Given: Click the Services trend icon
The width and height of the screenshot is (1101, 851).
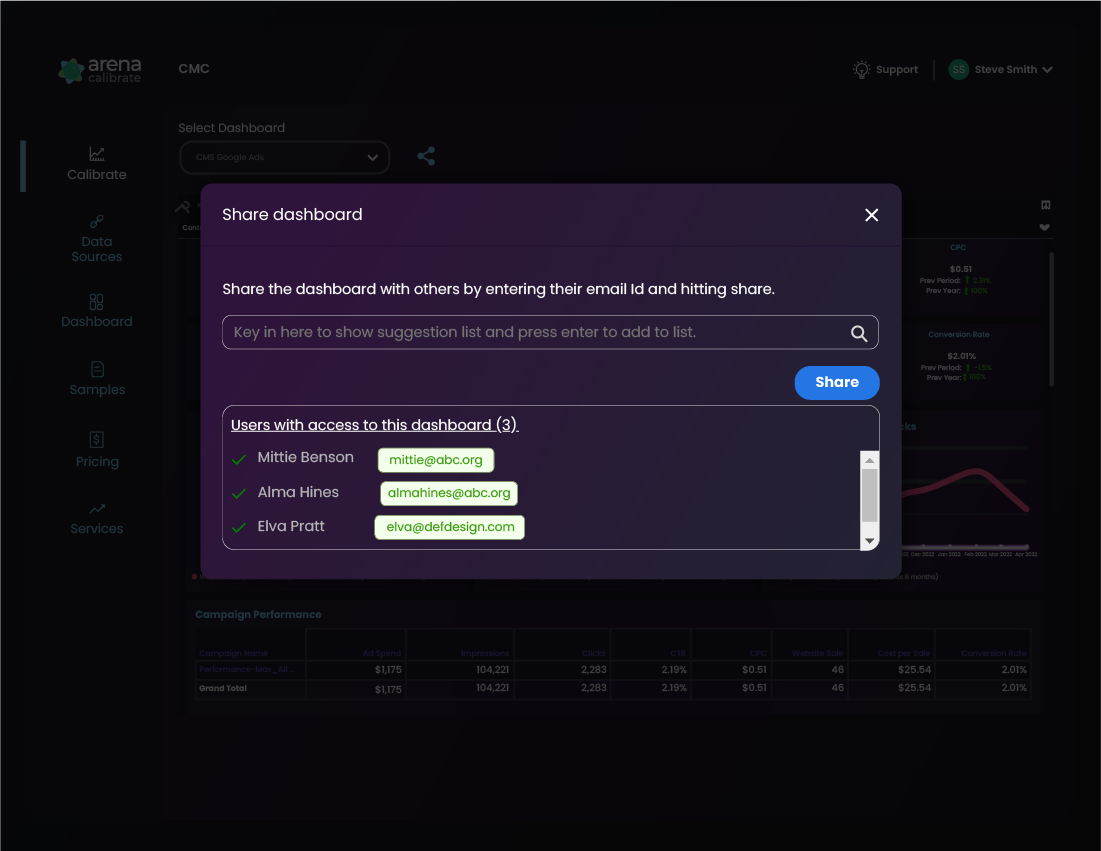Looking at the screenshot, I should pyautogui.click(x=97, y=509).
